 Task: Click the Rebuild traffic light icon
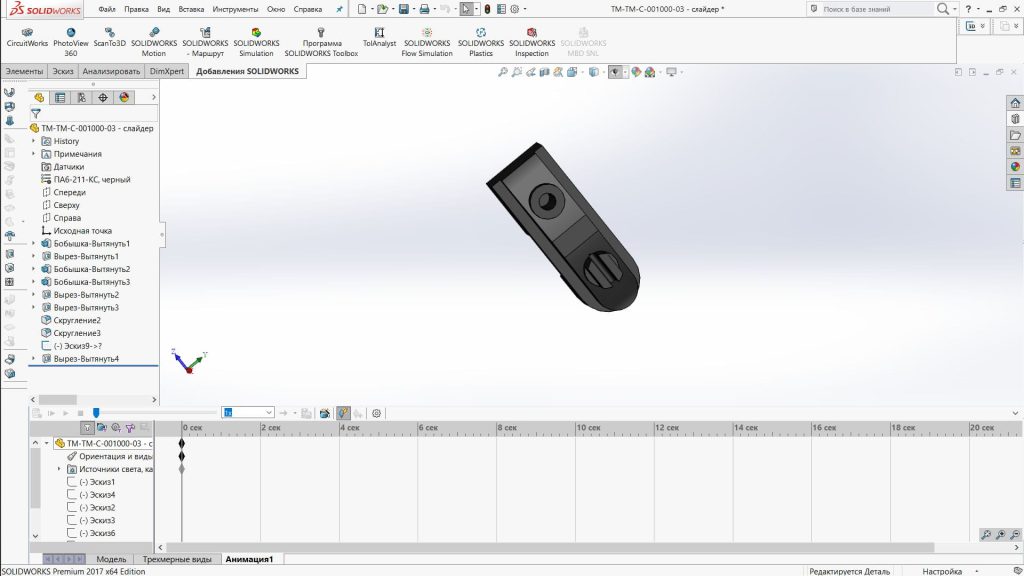pos(487,9)
